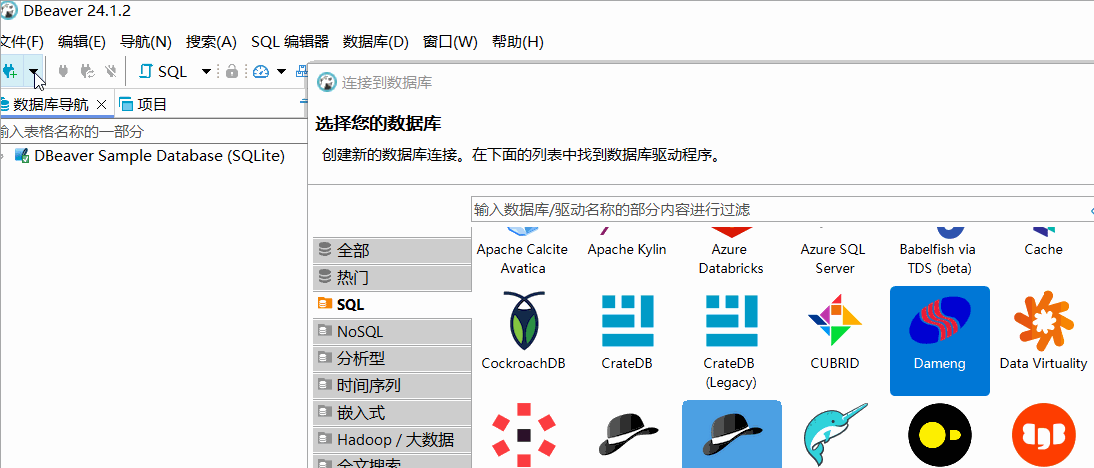Open a new SQL script with SQL button

click(163, 71)
